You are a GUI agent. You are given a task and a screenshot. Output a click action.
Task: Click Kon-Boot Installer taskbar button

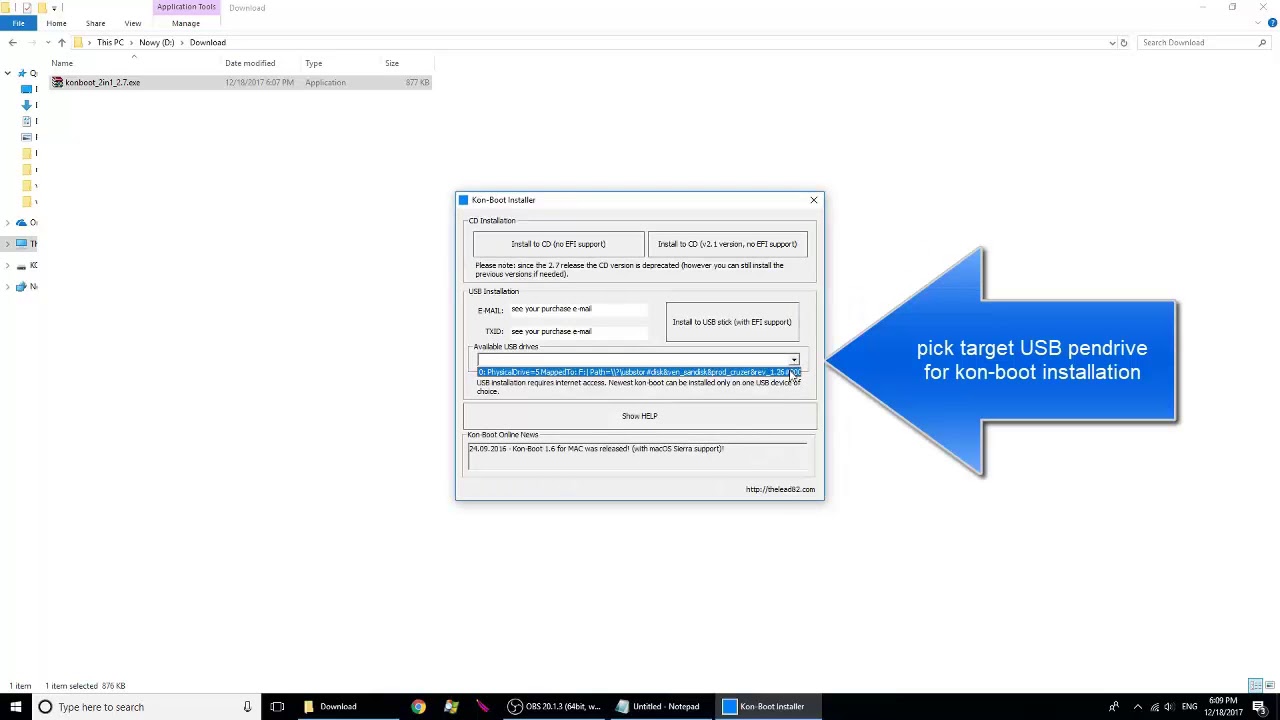point(770,707)
